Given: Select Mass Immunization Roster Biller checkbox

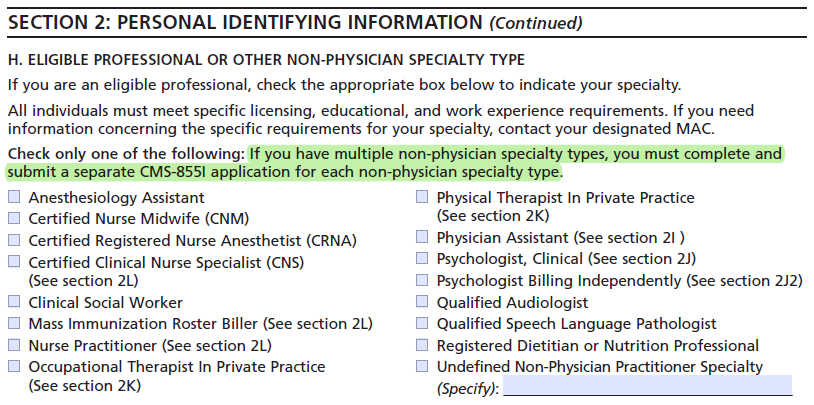Looking at the screenshot, I should (x=14, y=323).
